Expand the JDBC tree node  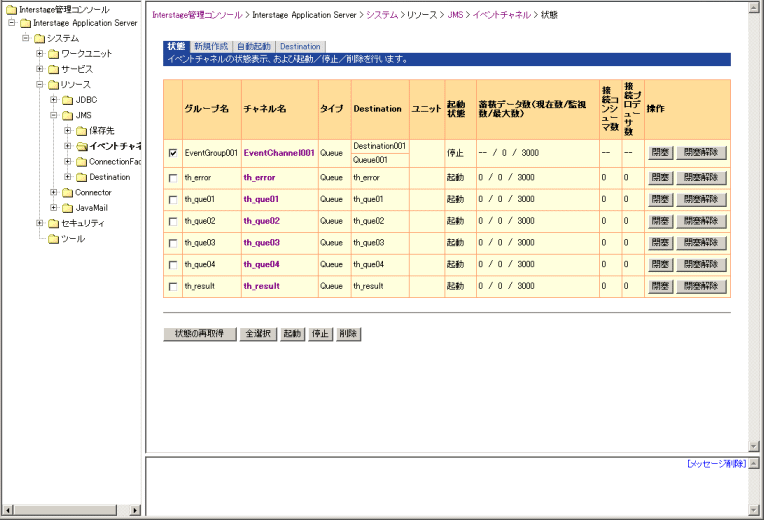coord(54,100)
